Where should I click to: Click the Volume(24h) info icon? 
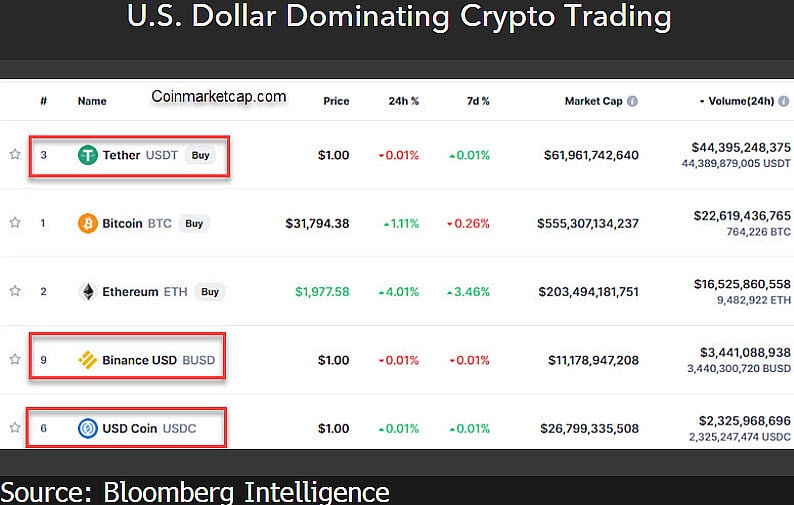(783, 101)
